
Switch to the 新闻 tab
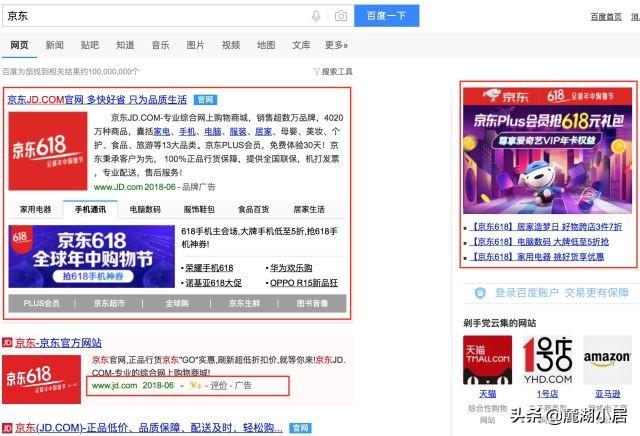click(x=54, y=45)
